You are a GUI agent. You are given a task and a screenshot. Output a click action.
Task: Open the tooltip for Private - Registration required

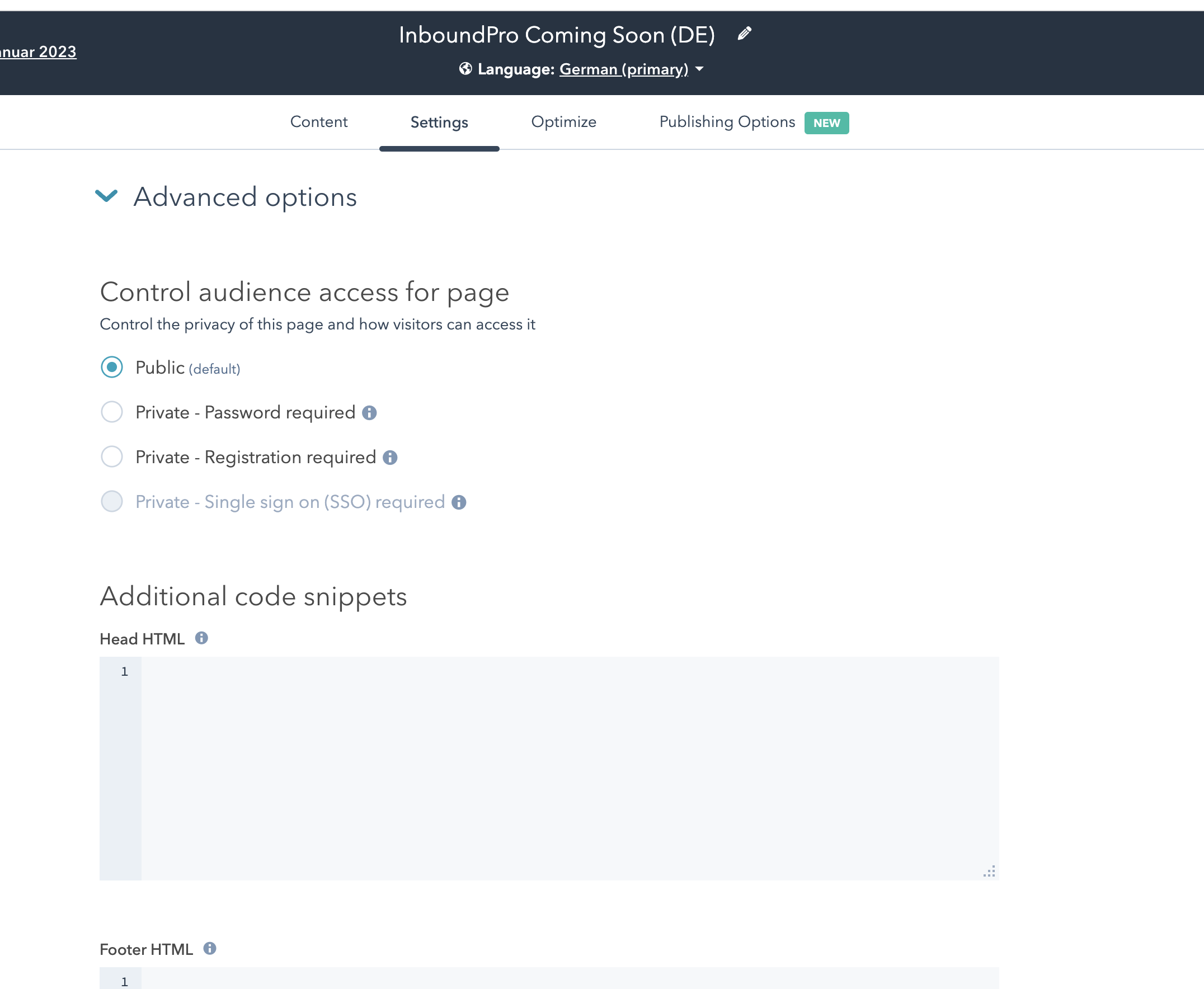coord(390,457)
